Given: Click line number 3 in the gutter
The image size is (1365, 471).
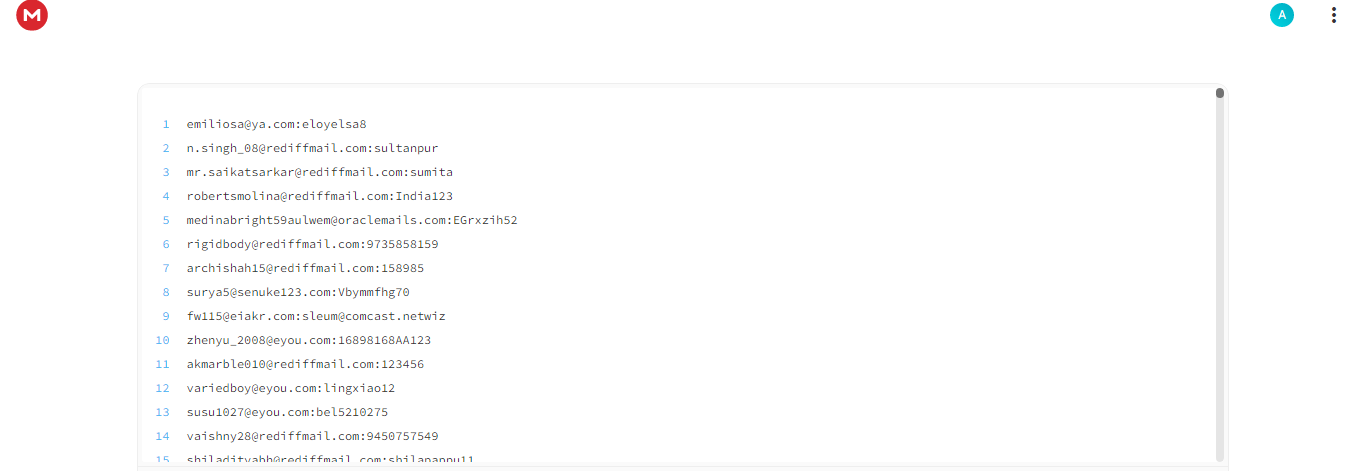Looking at the screenshot, I should click(x=166, y=172).
